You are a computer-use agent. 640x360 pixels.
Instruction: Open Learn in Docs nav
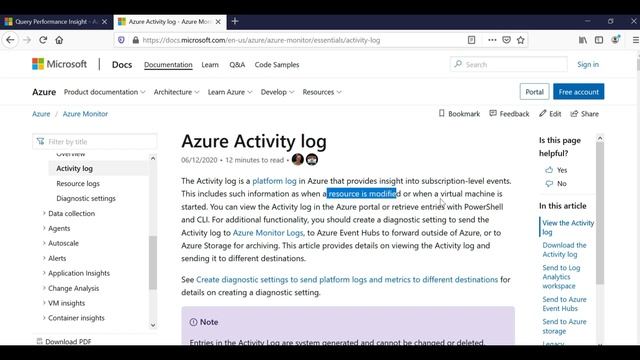[210, 64]
